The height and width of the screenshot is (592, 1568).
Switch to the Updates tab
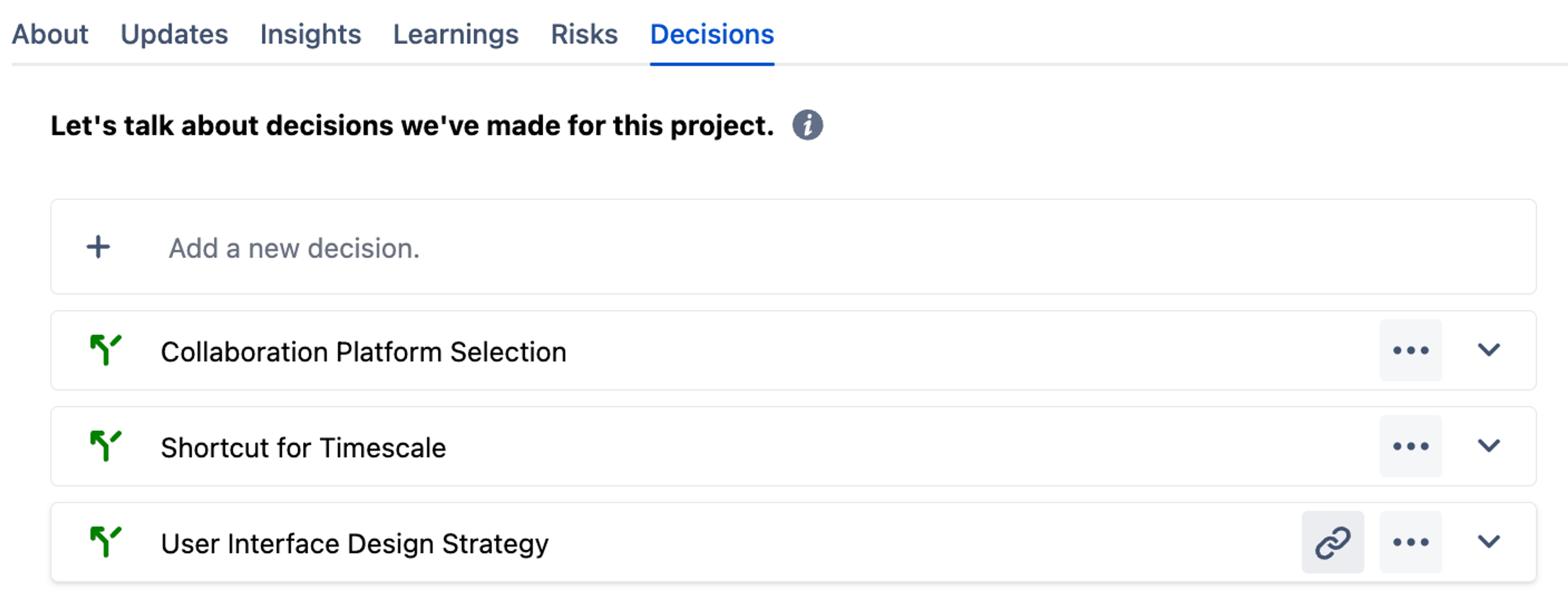(x=174, y=34)
